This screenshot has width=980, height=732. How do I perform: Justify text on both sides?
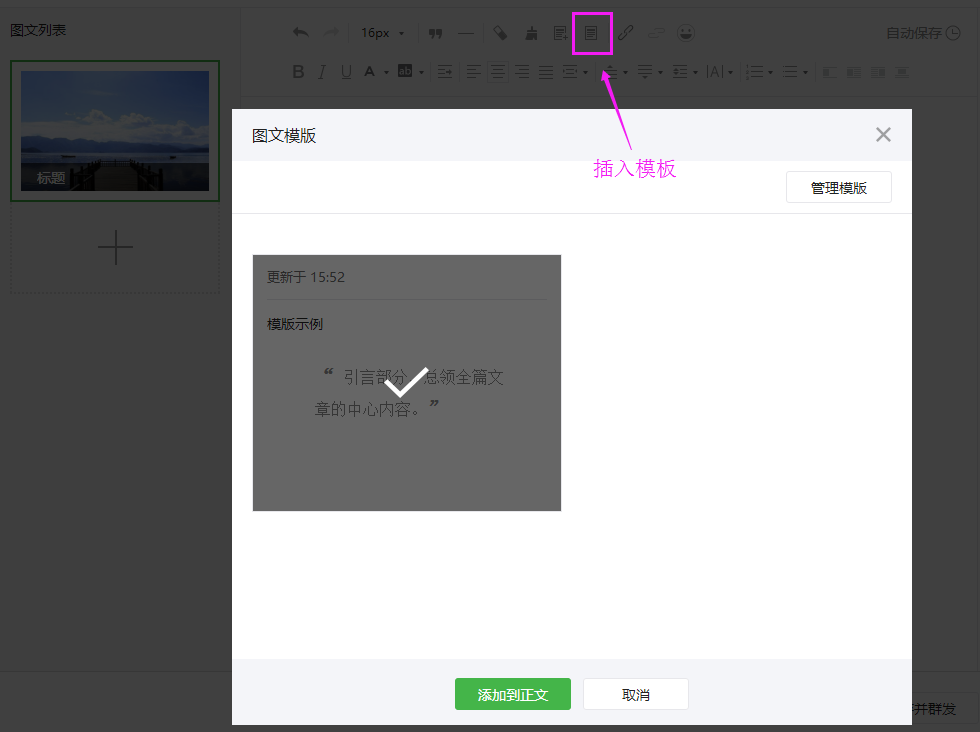point(546,72)
